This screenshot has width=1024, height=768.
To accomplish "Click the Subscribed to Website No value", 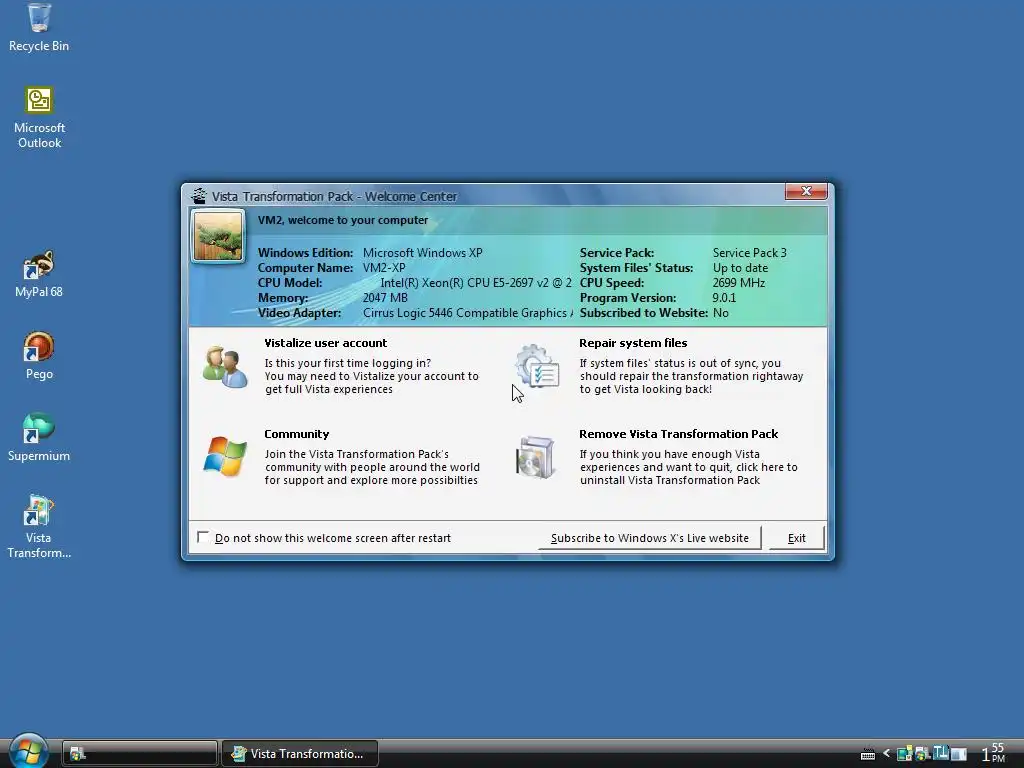I will pyautogui.click(x=721, y=313).
